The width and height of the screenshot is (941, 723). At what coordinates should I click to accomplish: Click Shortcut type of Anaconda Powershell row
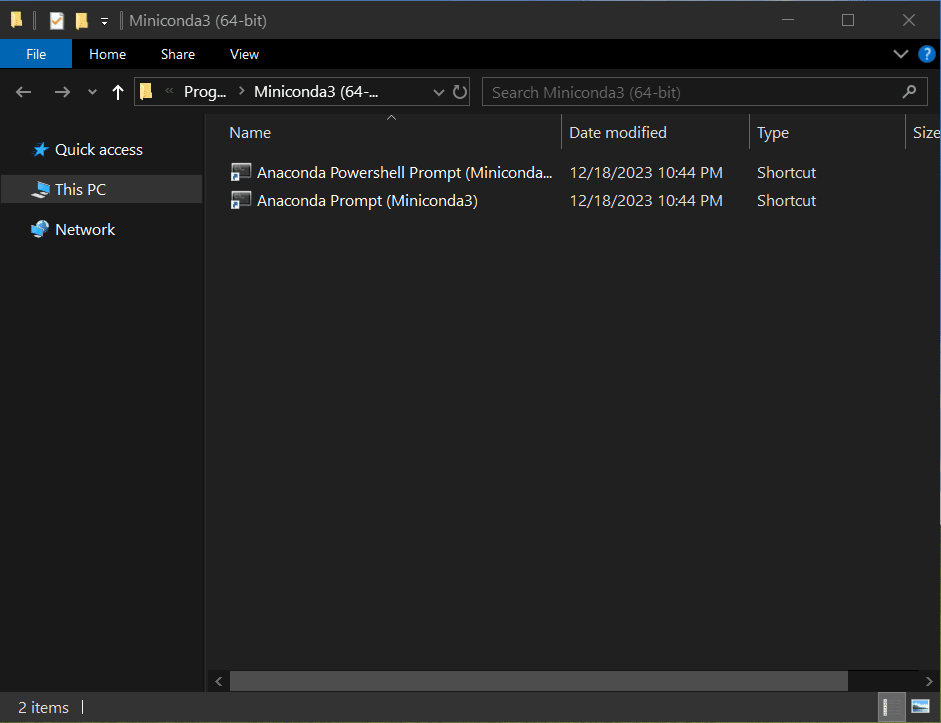click(786, 173)
